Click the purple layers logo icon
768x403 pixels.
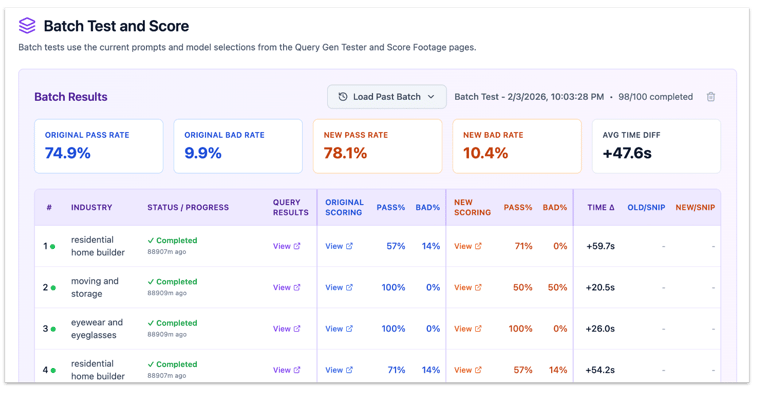[27, 26]
